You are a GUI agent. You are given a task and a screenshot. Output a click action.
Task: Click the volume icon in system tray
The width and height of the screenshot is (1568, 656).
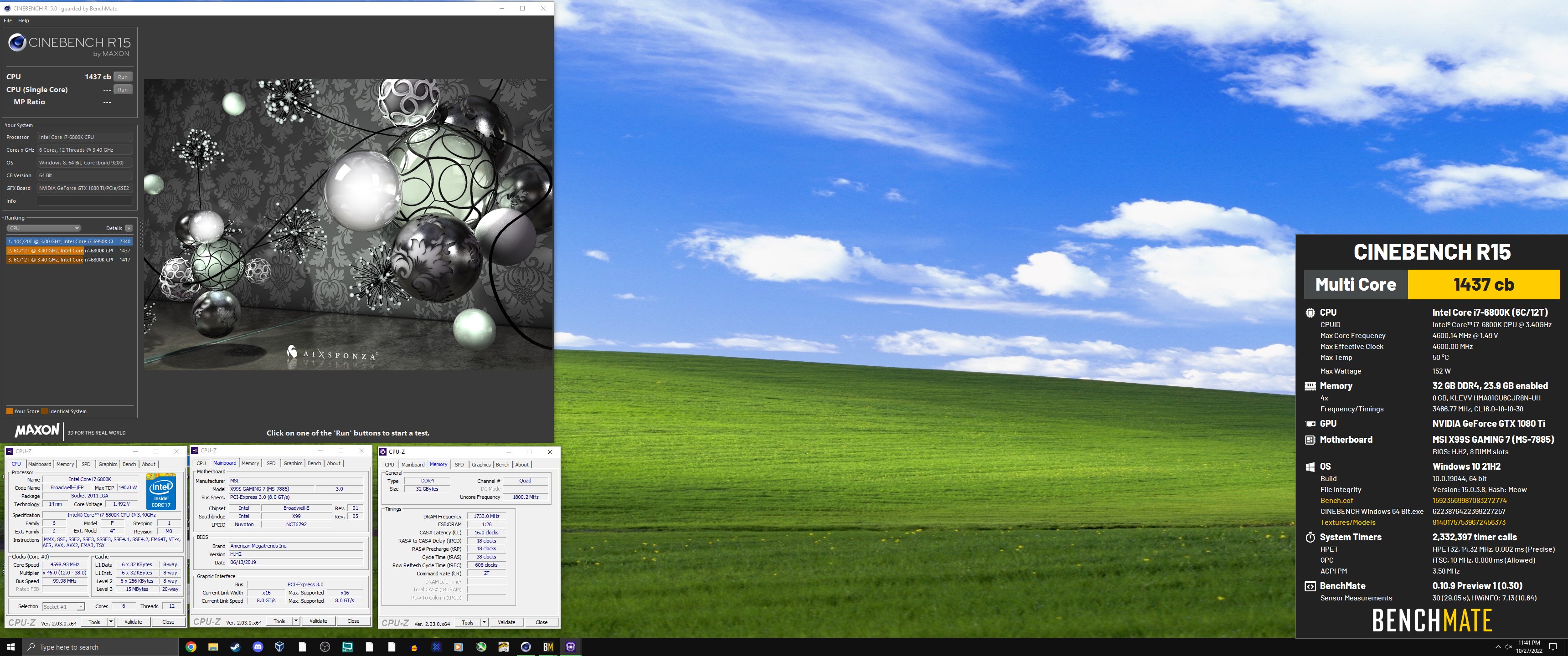point(1508,647)
